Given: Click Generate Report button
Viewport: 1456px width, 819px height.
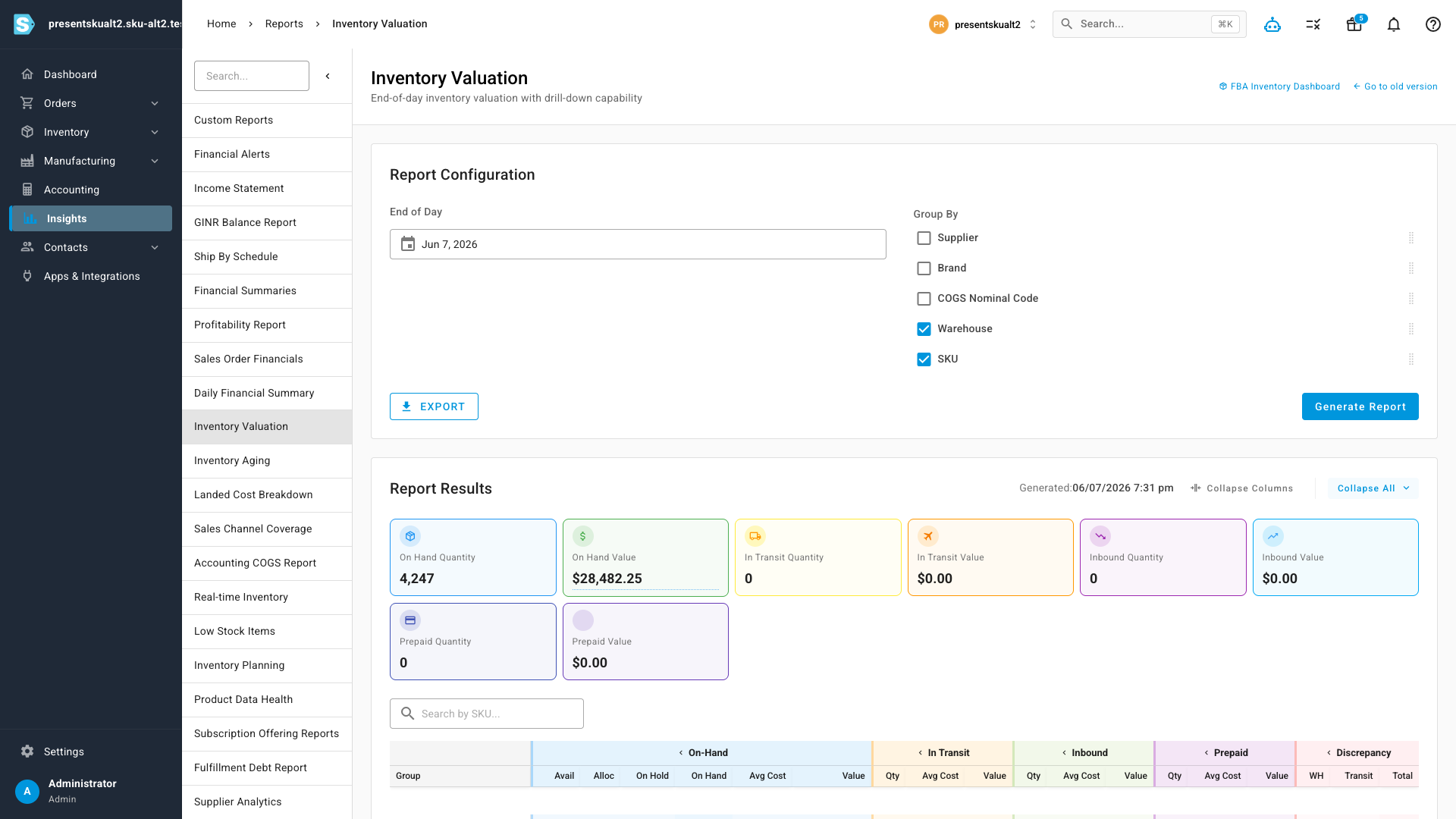Looking at the screenshot, I should coord(1360,406).
